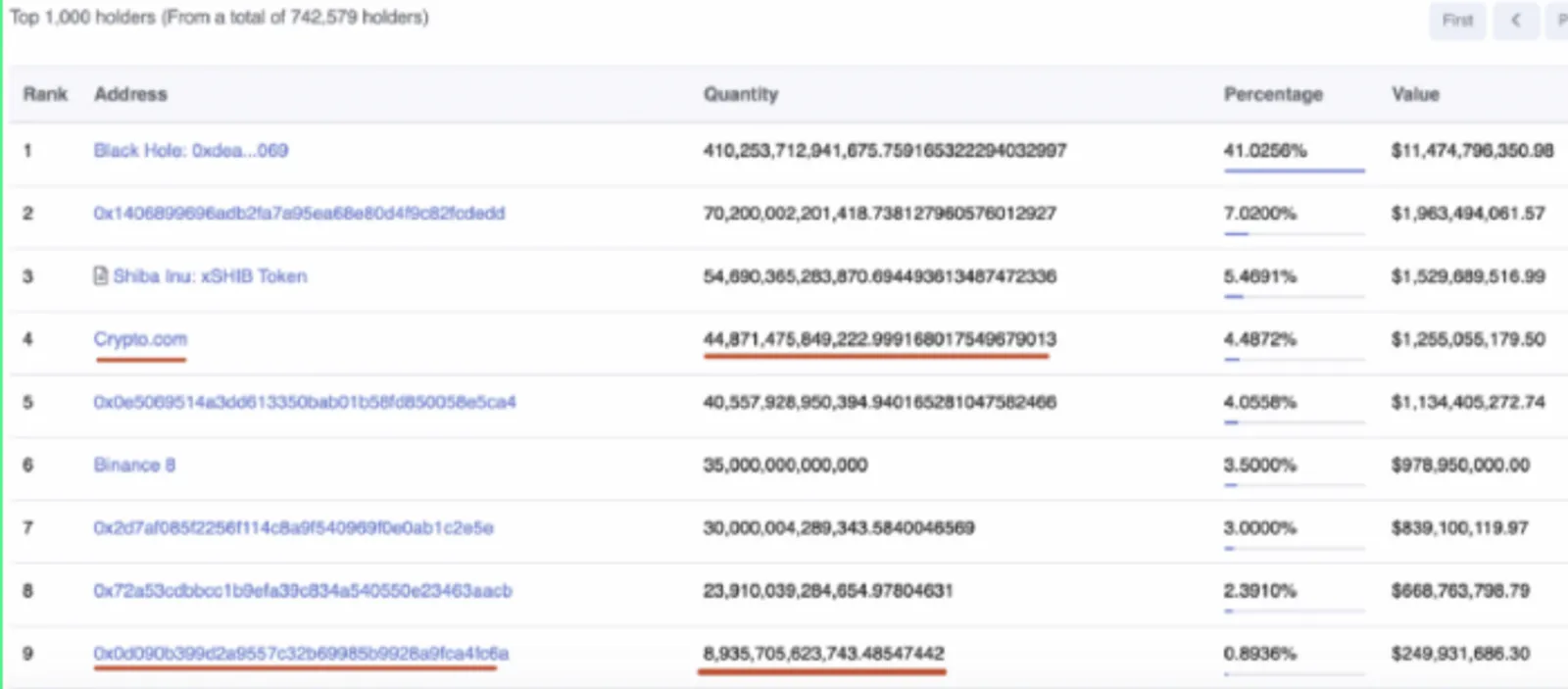The height and width of the screenshot is (689, 1568).
Task: Click the Value column header
Action: [1415, 94]
